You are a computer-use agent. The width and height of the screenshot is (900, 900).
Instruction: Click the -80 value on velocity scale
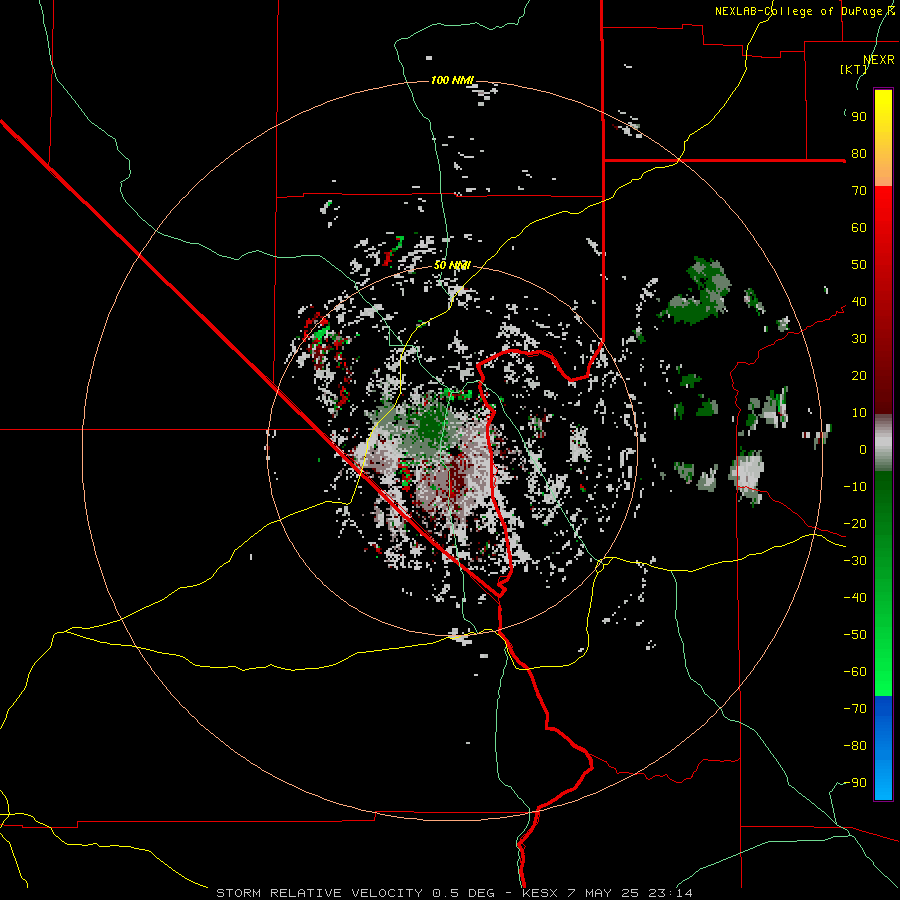coord(855,746)
